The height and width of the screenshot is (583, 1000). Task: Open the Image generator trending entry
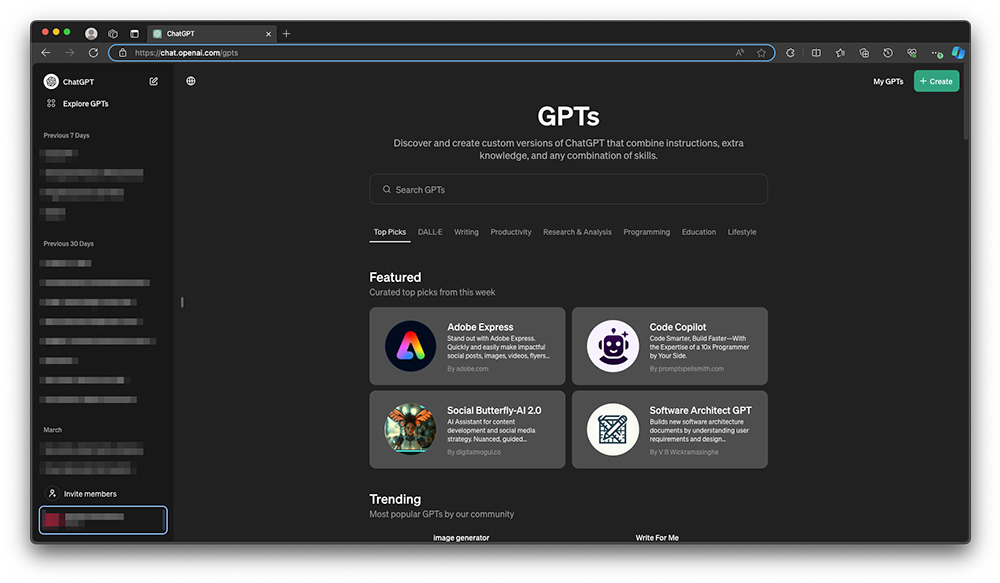click(461, 538)
